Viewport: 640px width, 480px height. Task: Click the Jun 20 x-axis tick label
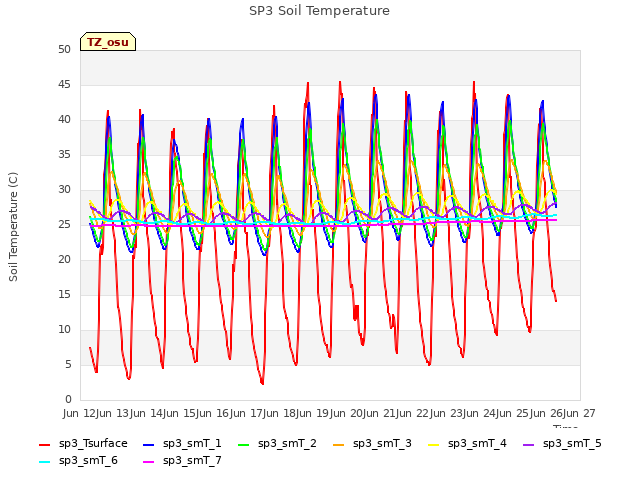pos(345,413)
